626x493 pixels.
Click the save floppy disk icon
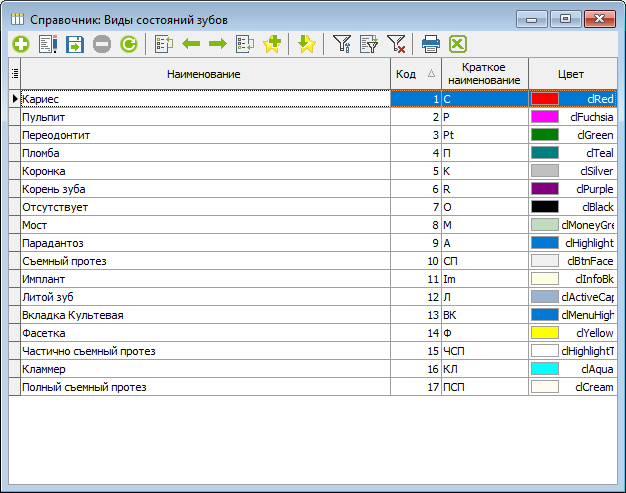[74, 44]
